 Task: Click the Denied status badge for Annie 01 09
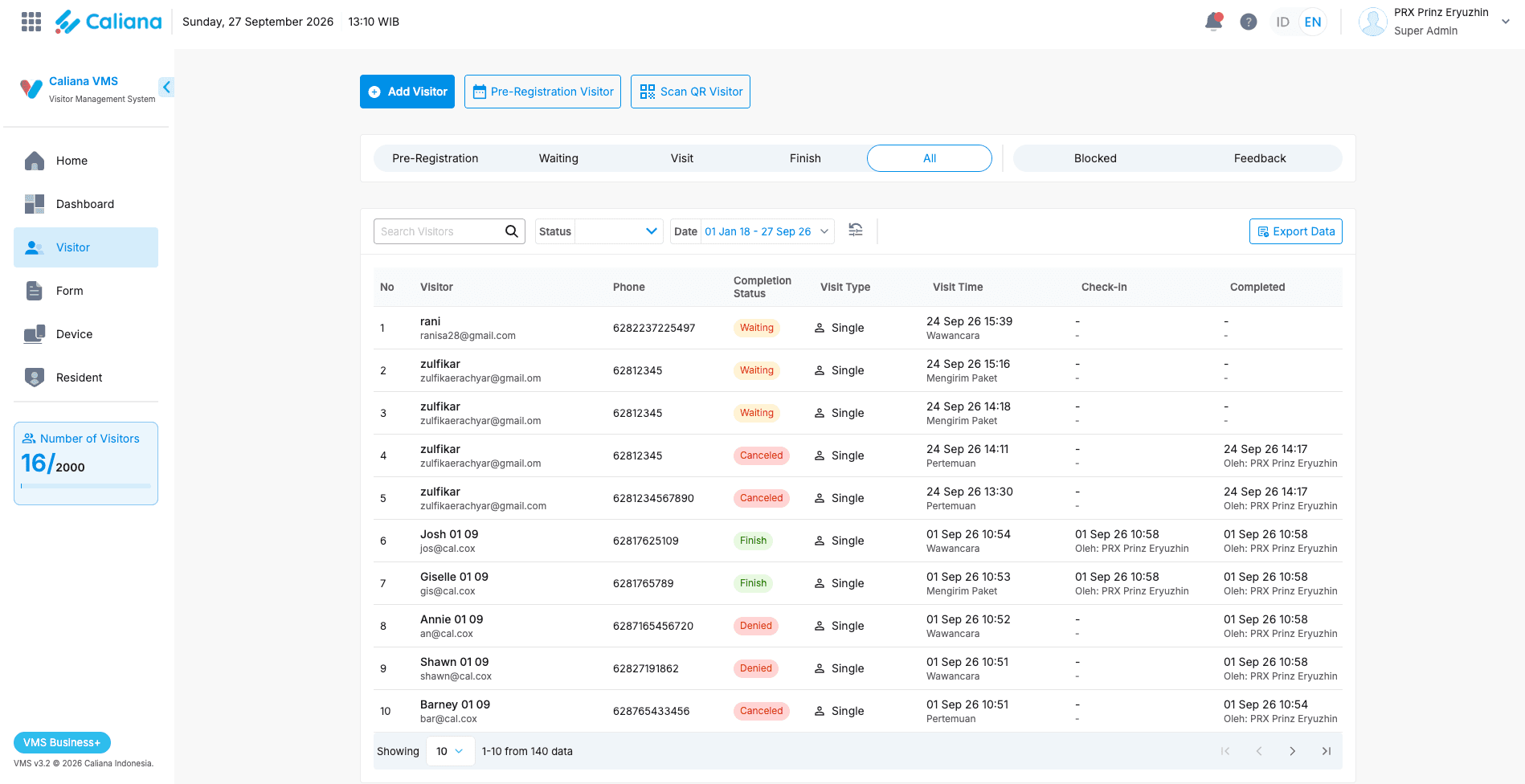click(756, 626)
